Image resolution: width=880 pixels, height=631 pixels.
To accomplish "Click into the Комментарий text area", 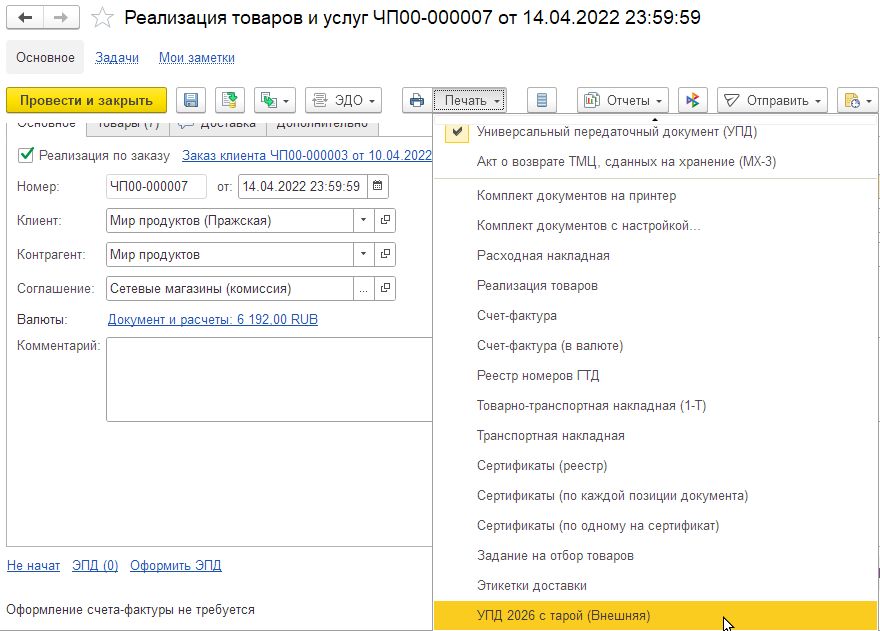I will click(269, 379).
